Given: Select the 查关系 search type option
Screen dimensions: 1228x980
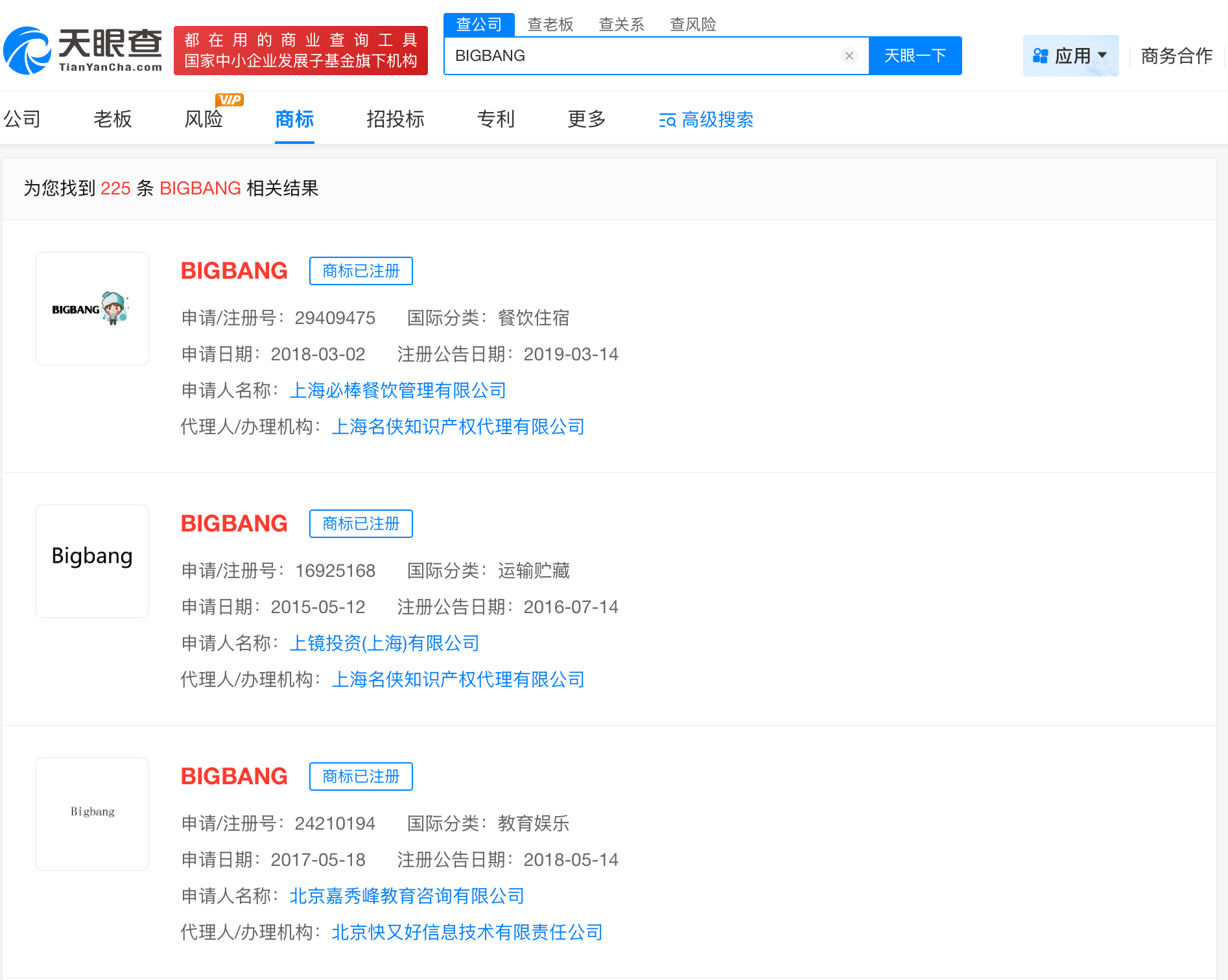Looking at the screenshot, I should [620, 24].
